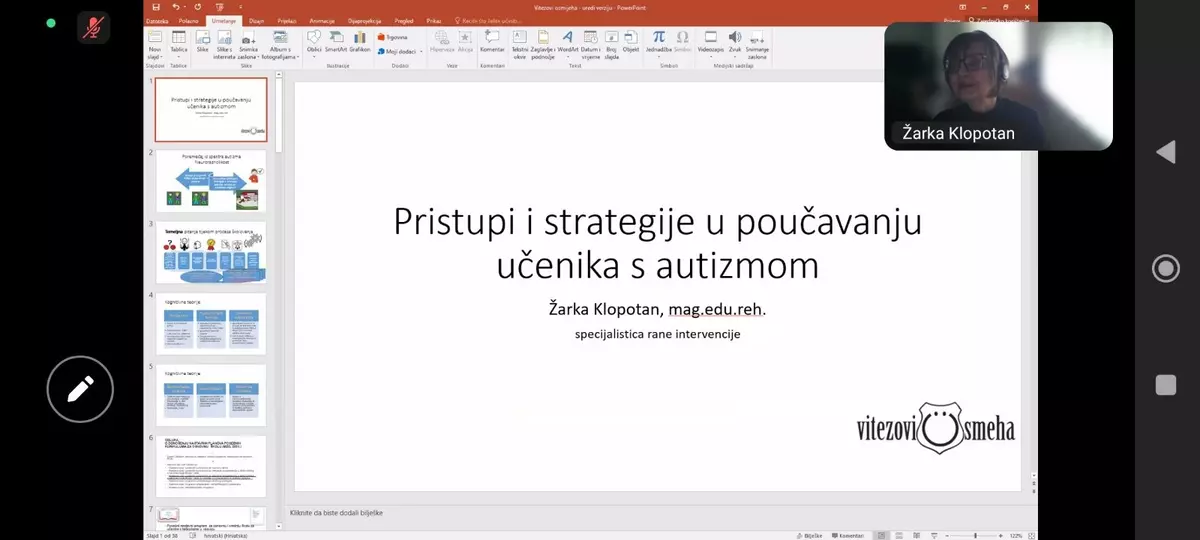Screen dimensions: 1200x540
Task: Unmute the microphone in the call overlay
Action: click(94, 27)
